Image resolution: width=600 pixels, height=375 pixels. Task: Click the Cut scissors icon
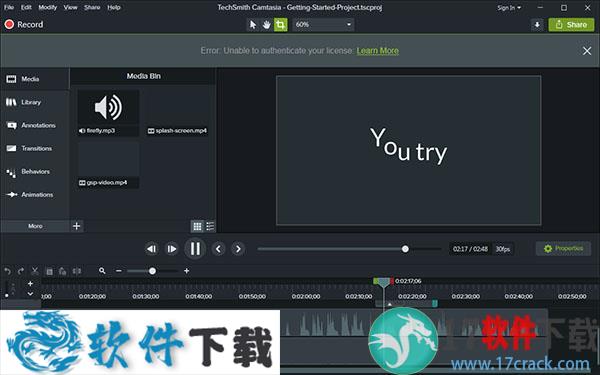[35, 271]
